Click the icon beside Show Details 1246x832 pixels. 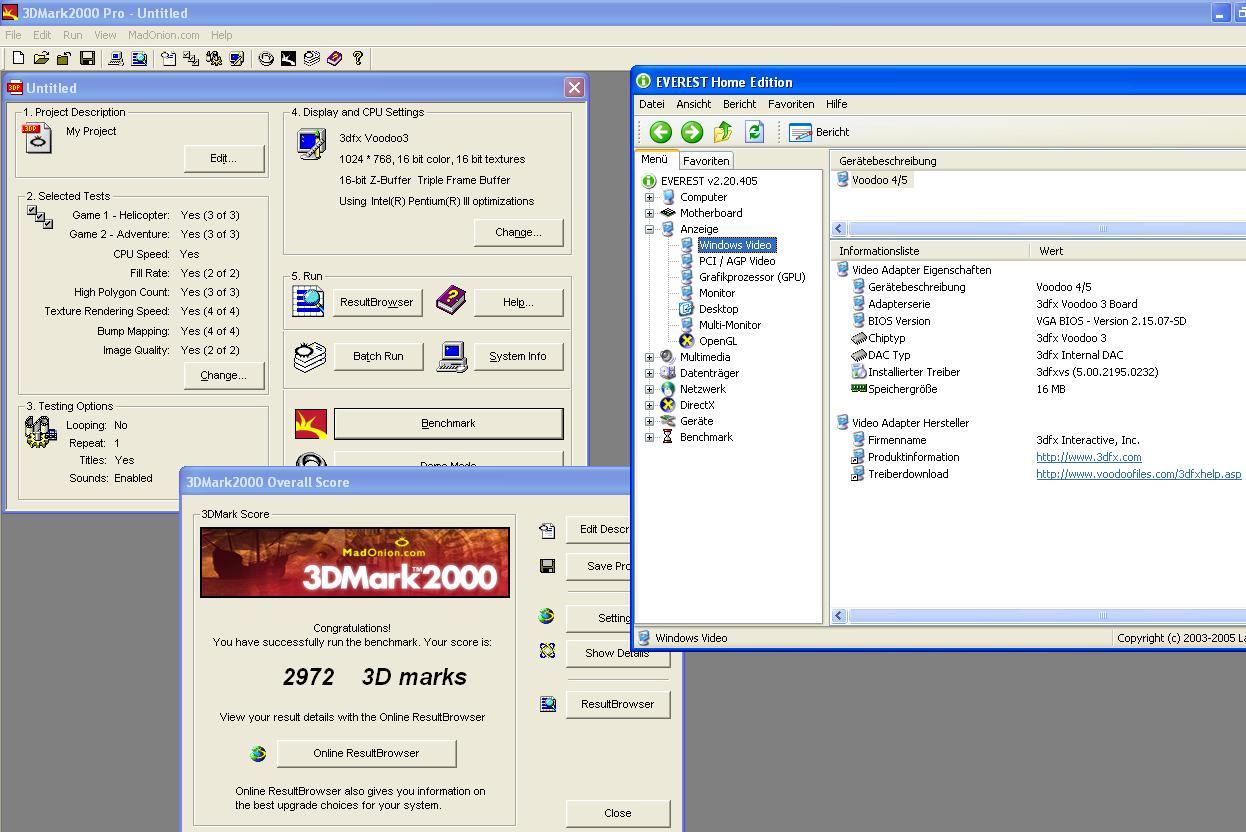click(x=547, y=651)
